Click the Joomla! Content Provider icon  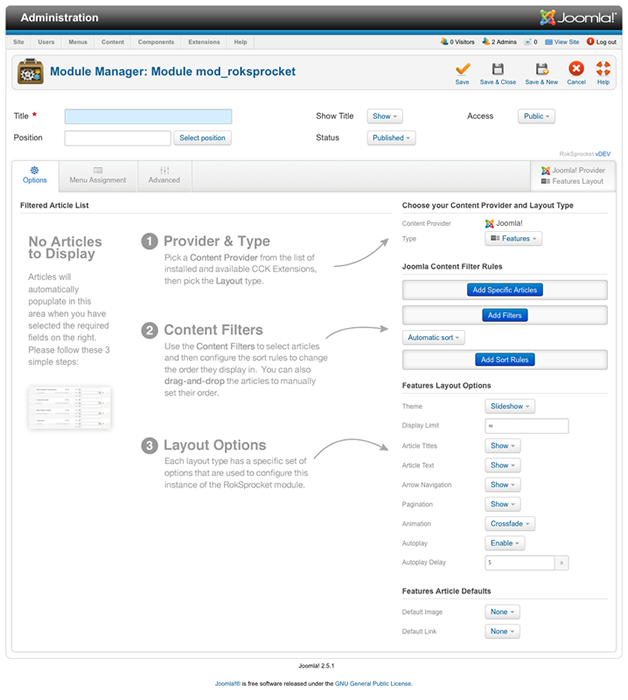click(489, 224)
